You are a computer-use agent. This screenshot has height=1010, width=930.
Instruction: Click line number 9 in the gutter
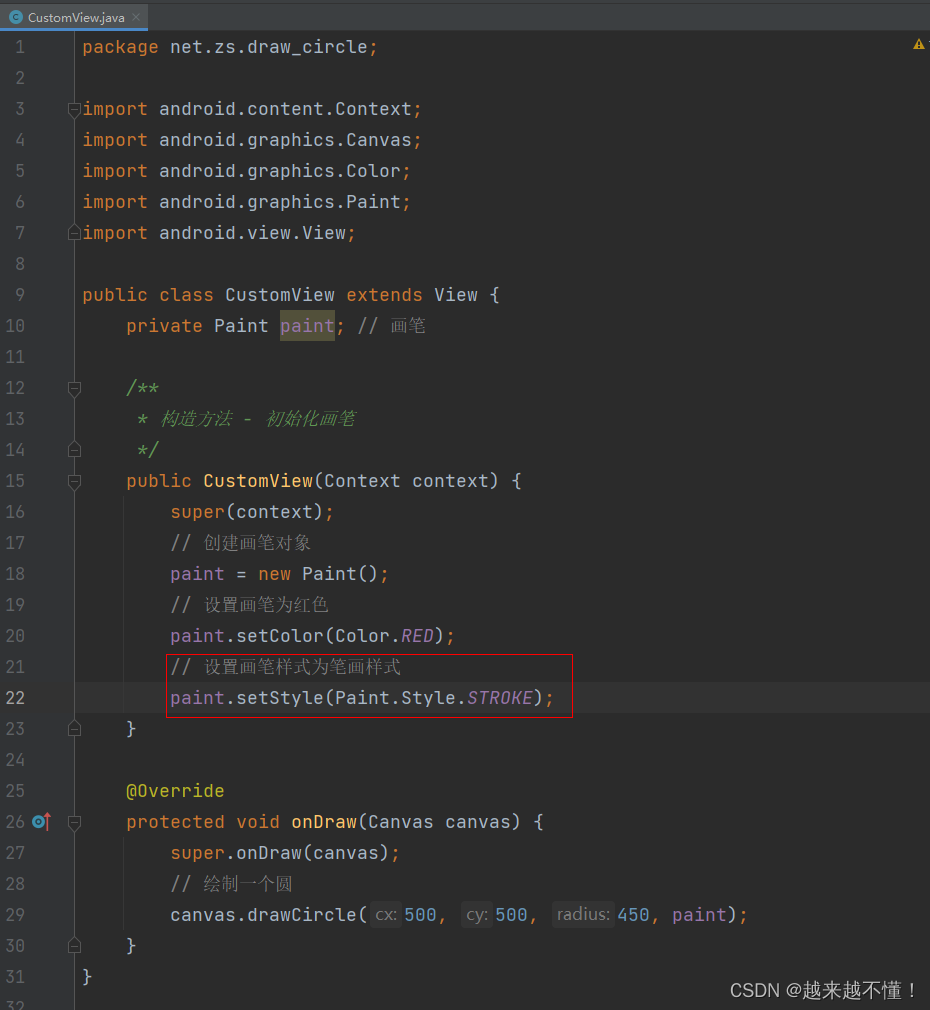pos(20,295)
